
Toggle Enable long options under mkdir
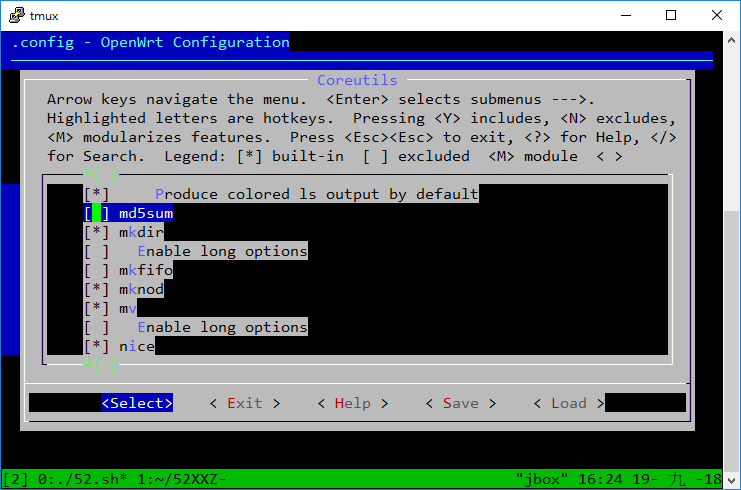coord(96,251)
